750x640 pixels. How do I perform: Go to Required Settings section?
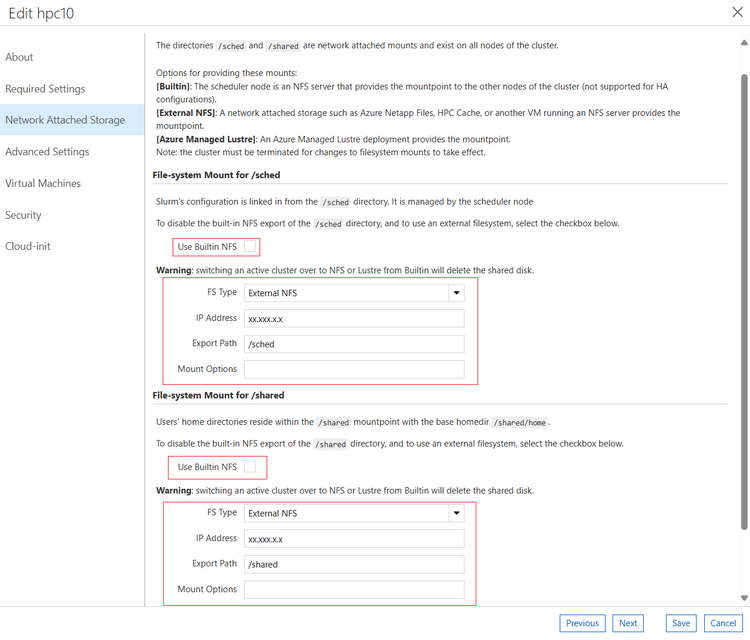(x=45, y=88)
